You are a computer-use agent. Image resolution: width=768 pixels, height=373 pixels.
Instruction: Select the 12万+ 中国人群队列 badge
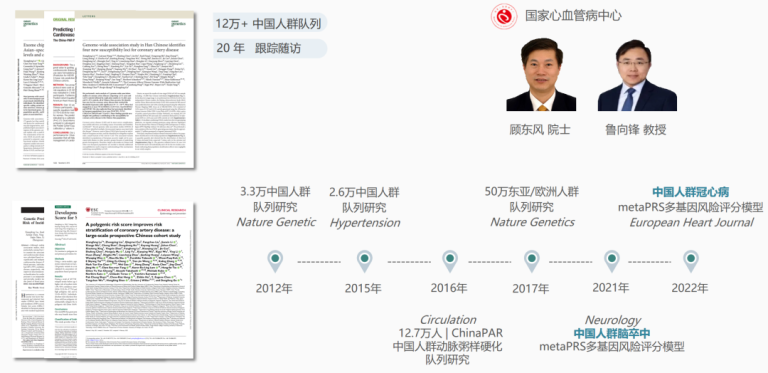point(270,23)
